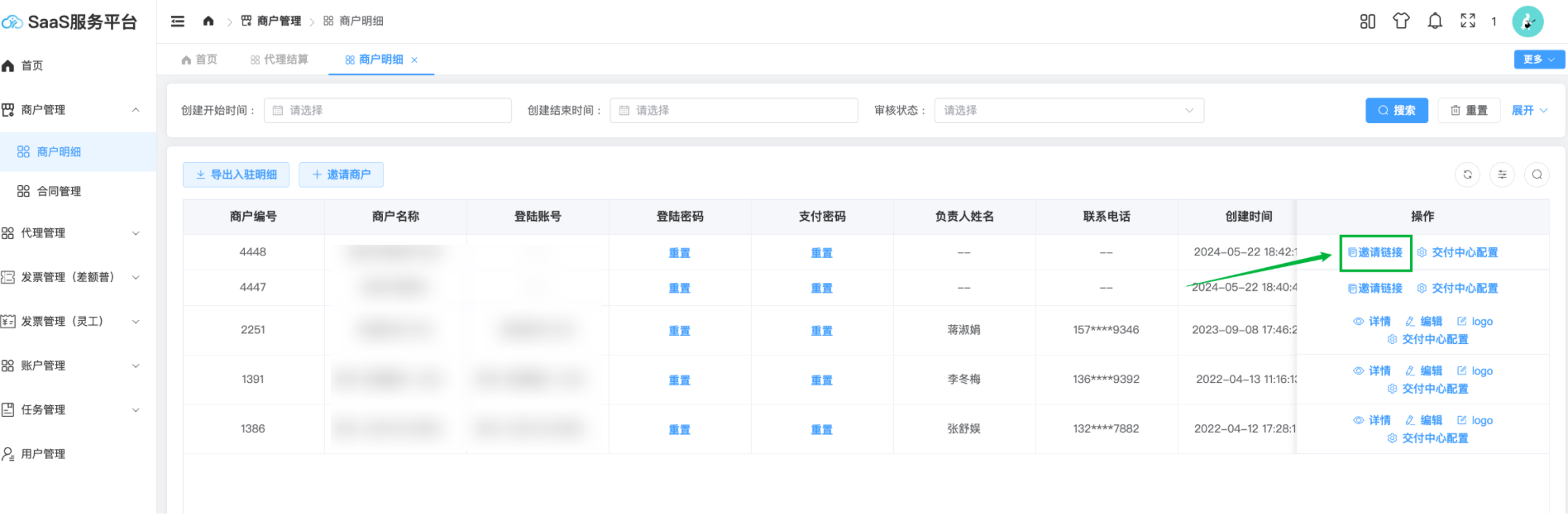
Task: Open the theme shirt icon
Action: tap(1401, 22)
